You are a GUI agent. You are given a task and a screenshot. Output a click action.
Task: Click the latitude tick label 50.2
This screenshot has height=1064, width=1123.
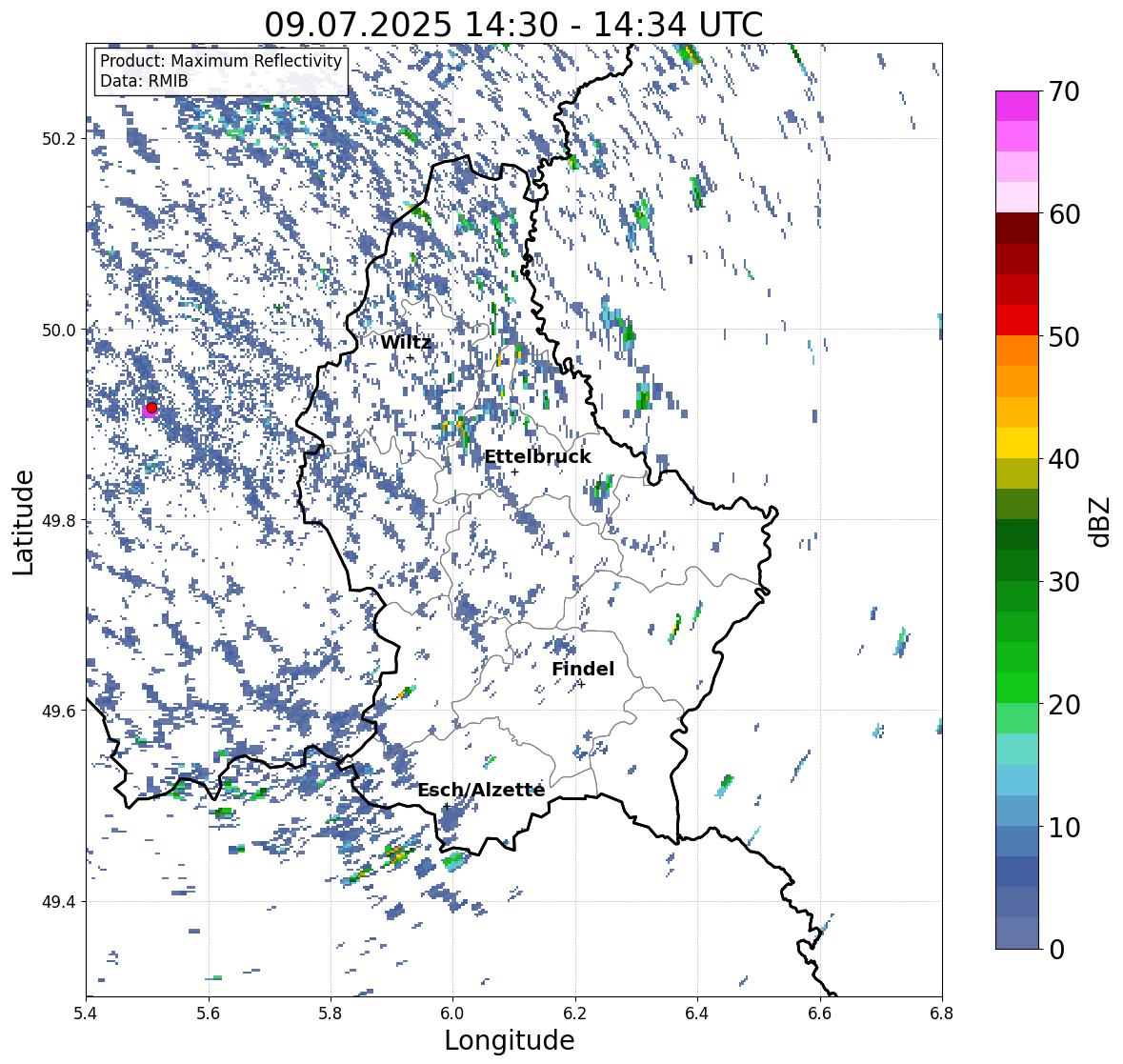pyautogui.click(x=59, y=139)
